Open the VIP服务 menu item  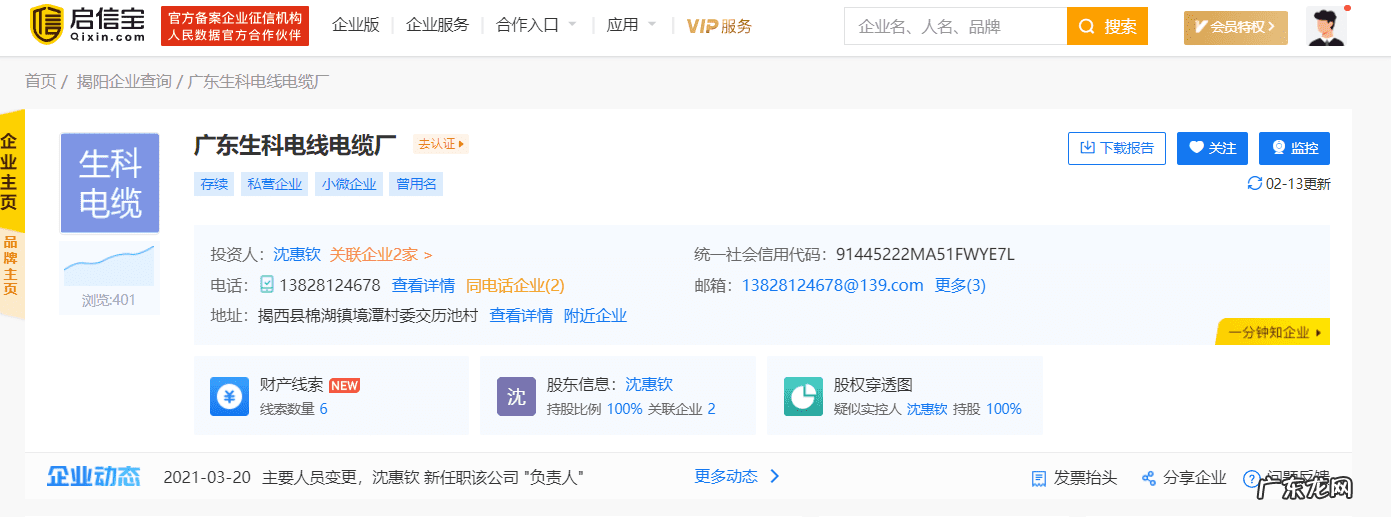(x=719, y=26)
